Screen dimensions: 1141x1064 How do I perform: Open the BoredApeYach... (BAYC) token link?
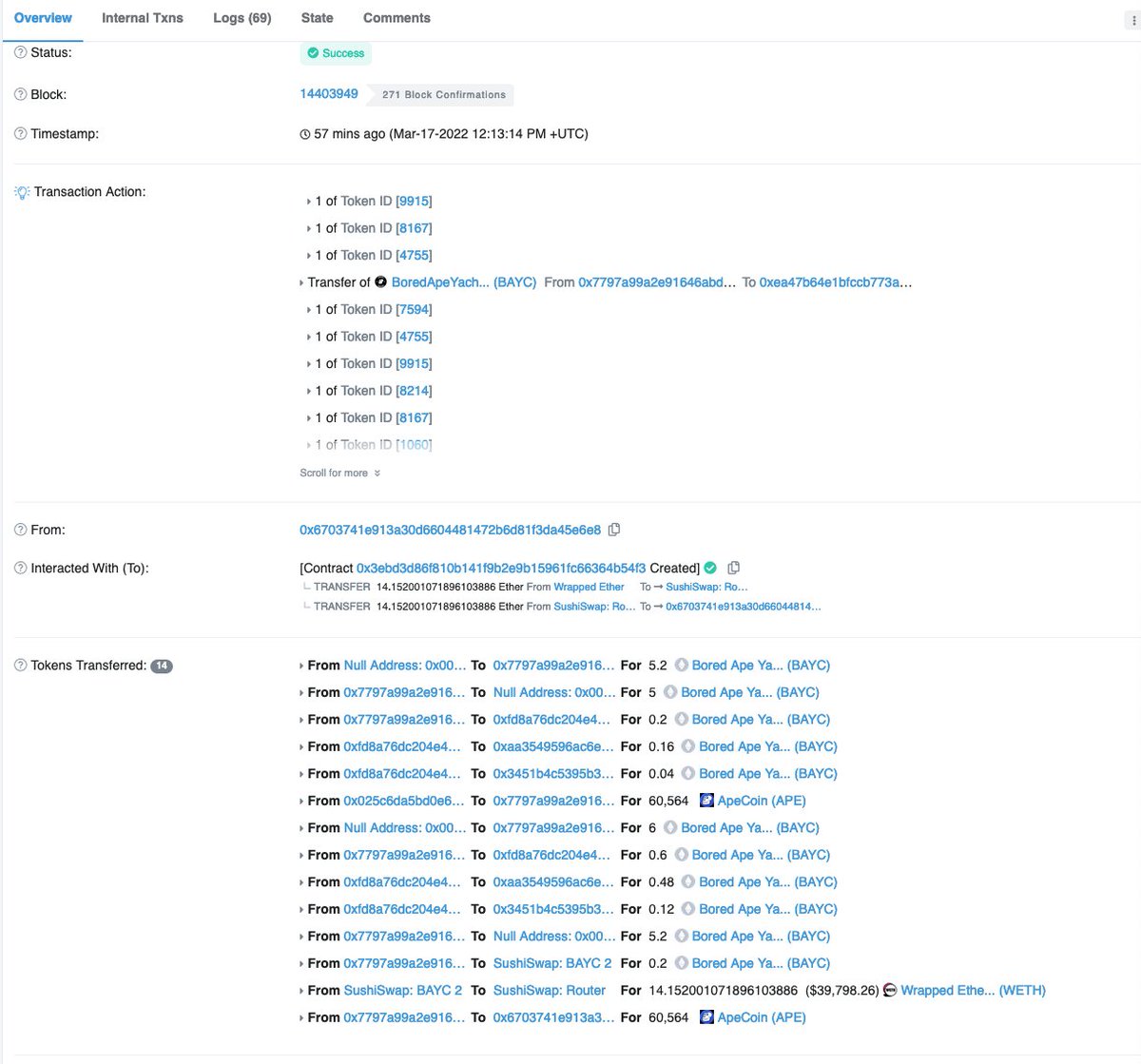tap(464, 282)
